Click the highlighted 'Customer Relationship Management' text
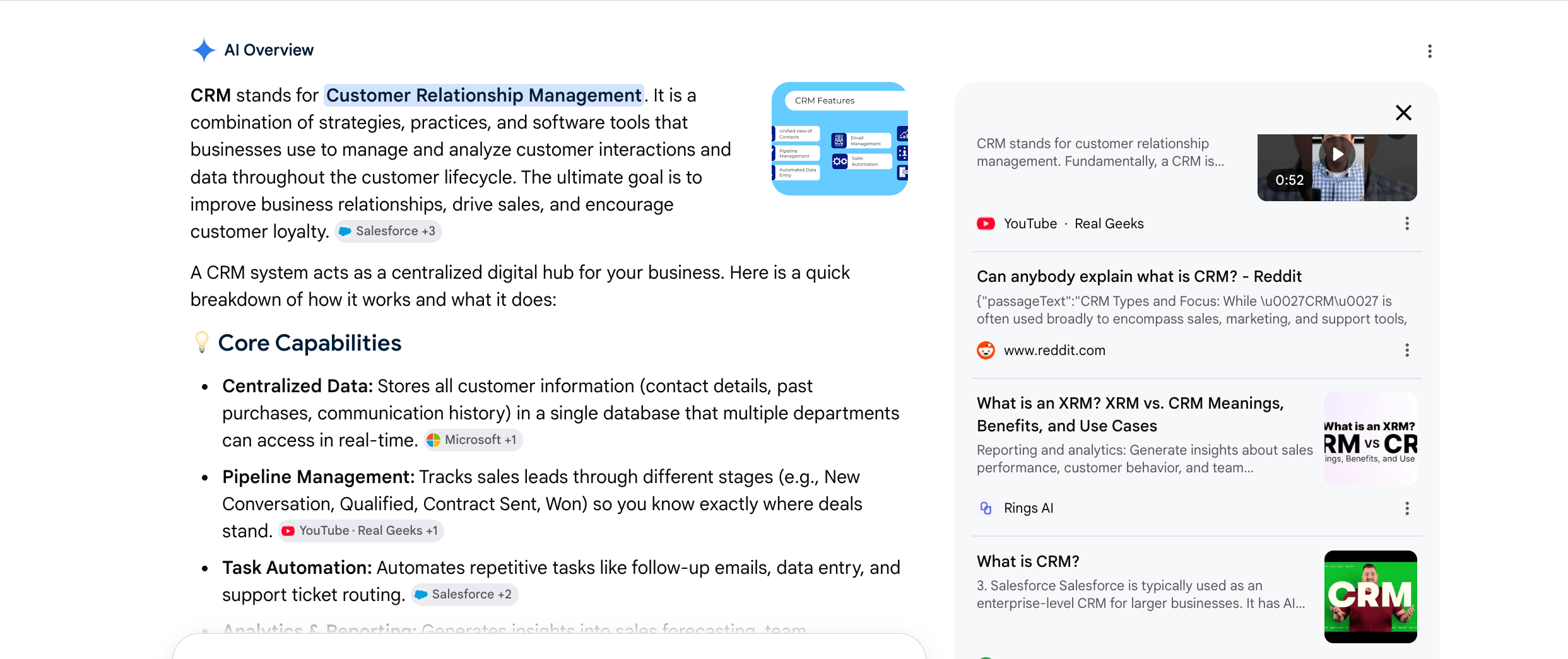The height and width of the screenshot is (659, 1568). (x=484, y=95)
